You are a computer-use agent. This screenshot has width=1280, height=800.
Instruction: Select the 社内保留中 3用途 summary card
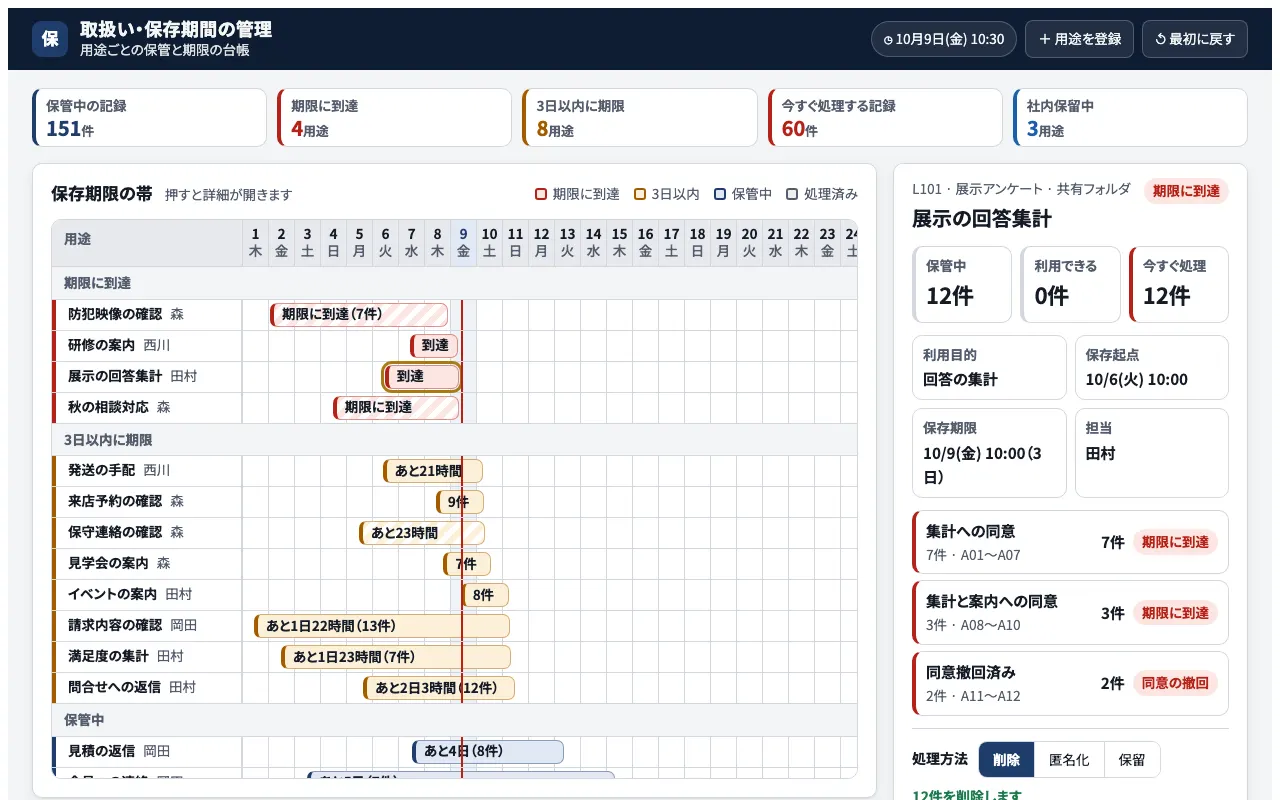click(x=1130, y=118)
